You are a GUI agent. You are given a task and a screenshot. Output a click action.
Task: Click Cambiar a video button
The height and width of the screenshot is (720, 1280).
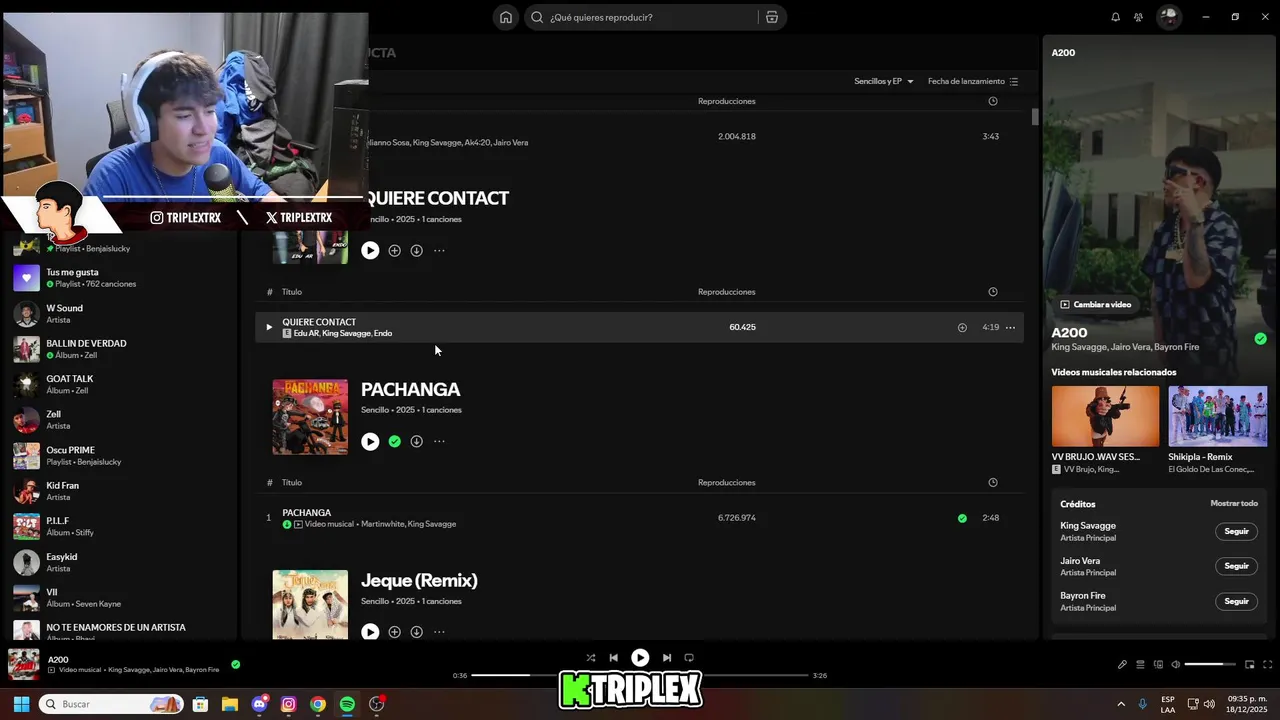[1096, 304]
